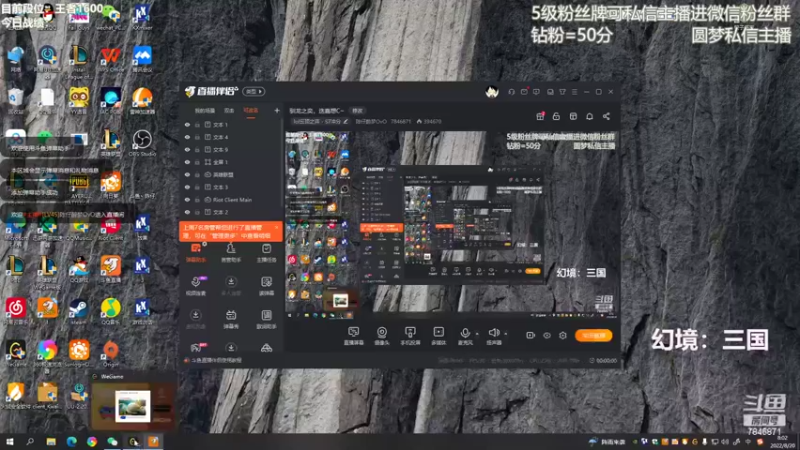Open Microsoft Edge from taskbar
The width and height of the screenshot is (800, 450).
71,441
